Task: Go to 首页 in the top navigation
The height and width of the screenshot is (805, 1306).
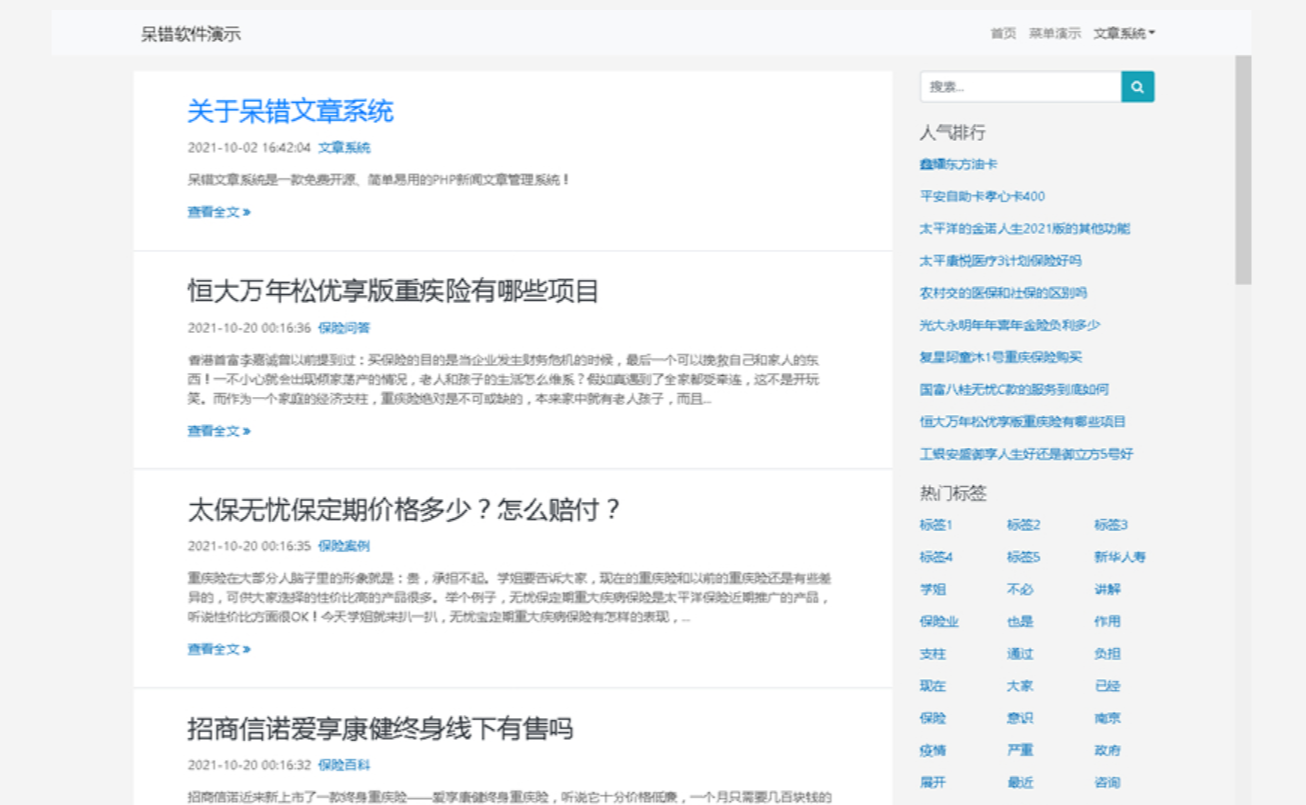Action: (1003, 33)
